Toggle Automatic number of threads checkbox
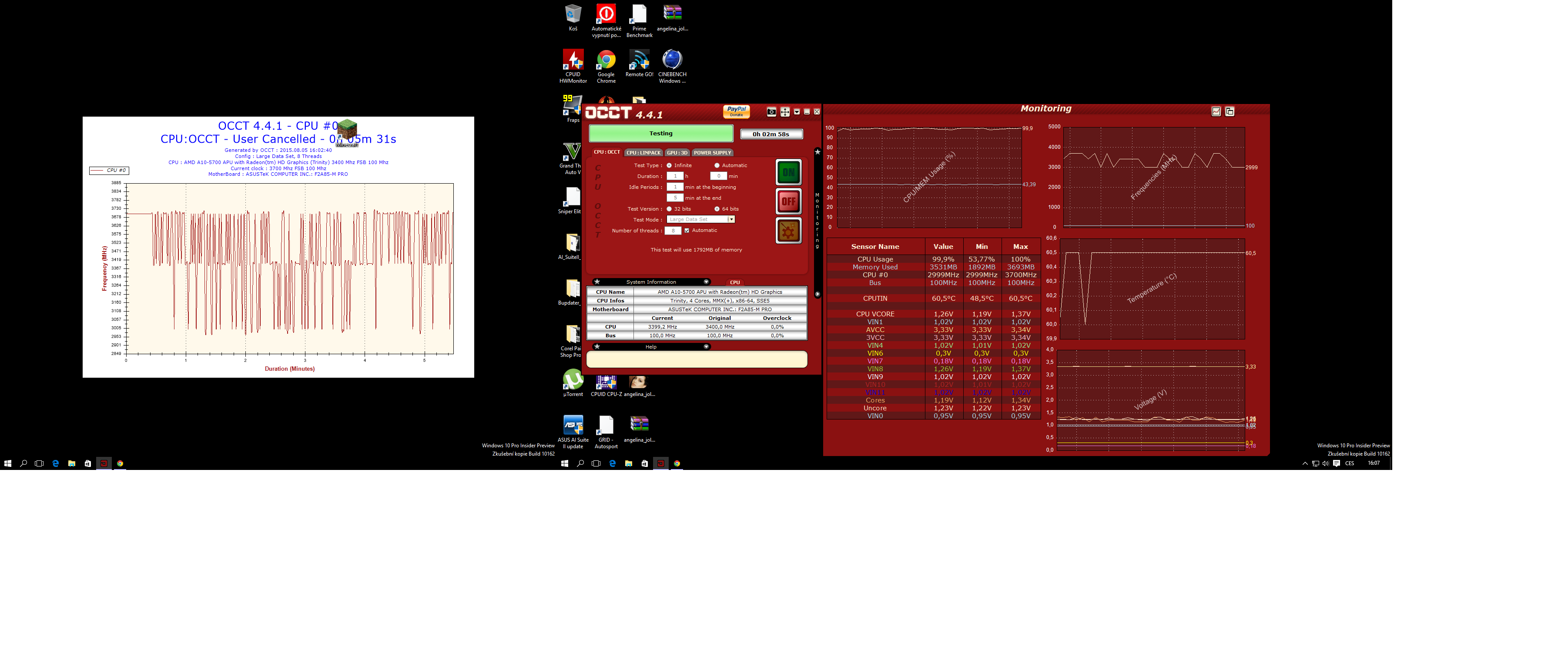 [x=687, y=231]
